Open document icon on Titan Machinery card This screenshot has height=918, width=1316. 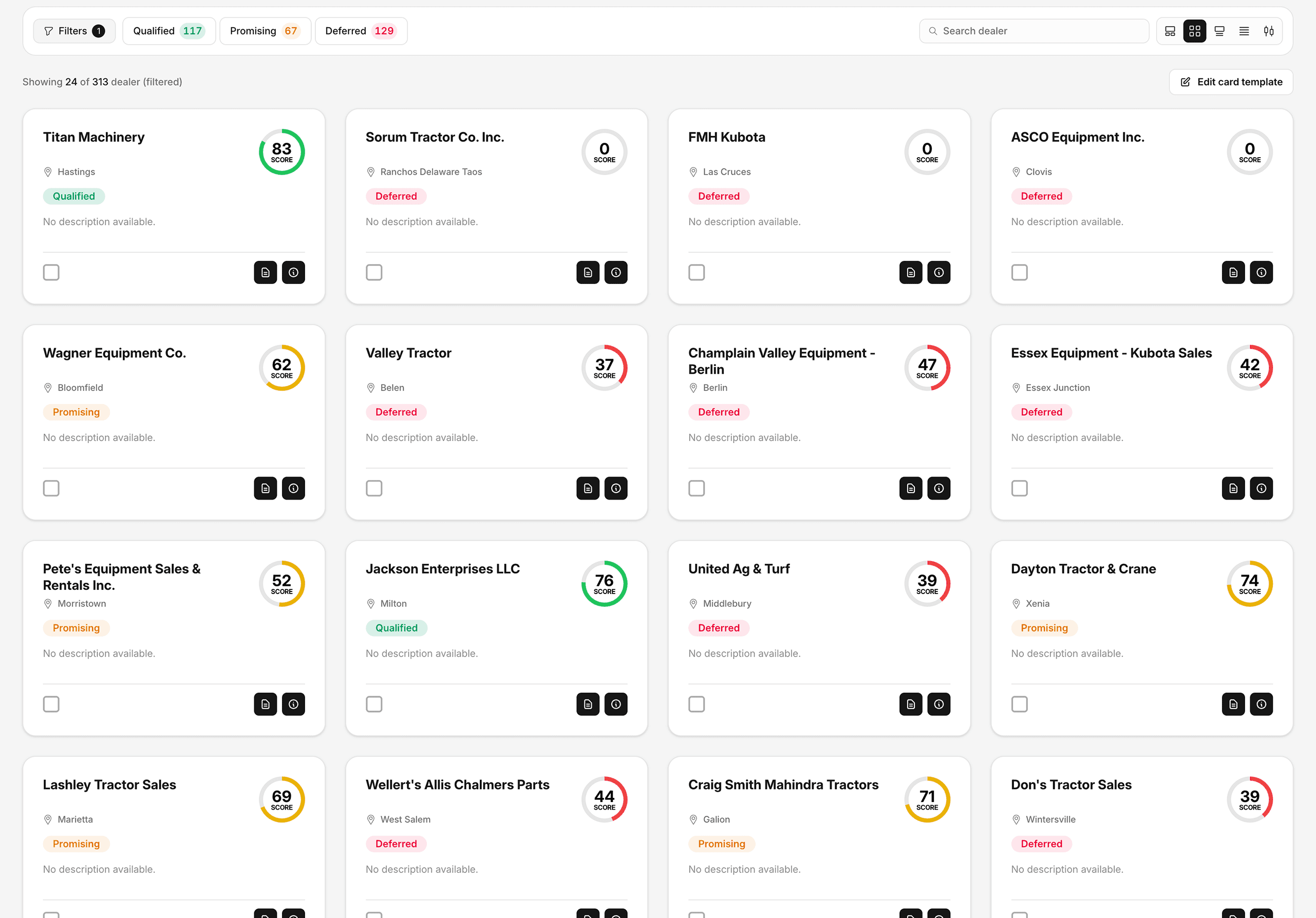[x=265, y=272]
